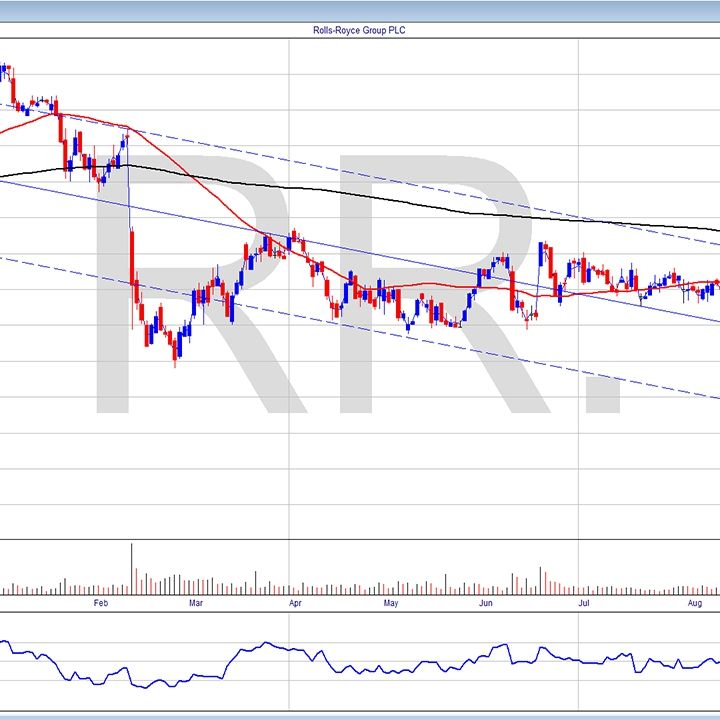Select the Aug label on time axis

point(695,604)
